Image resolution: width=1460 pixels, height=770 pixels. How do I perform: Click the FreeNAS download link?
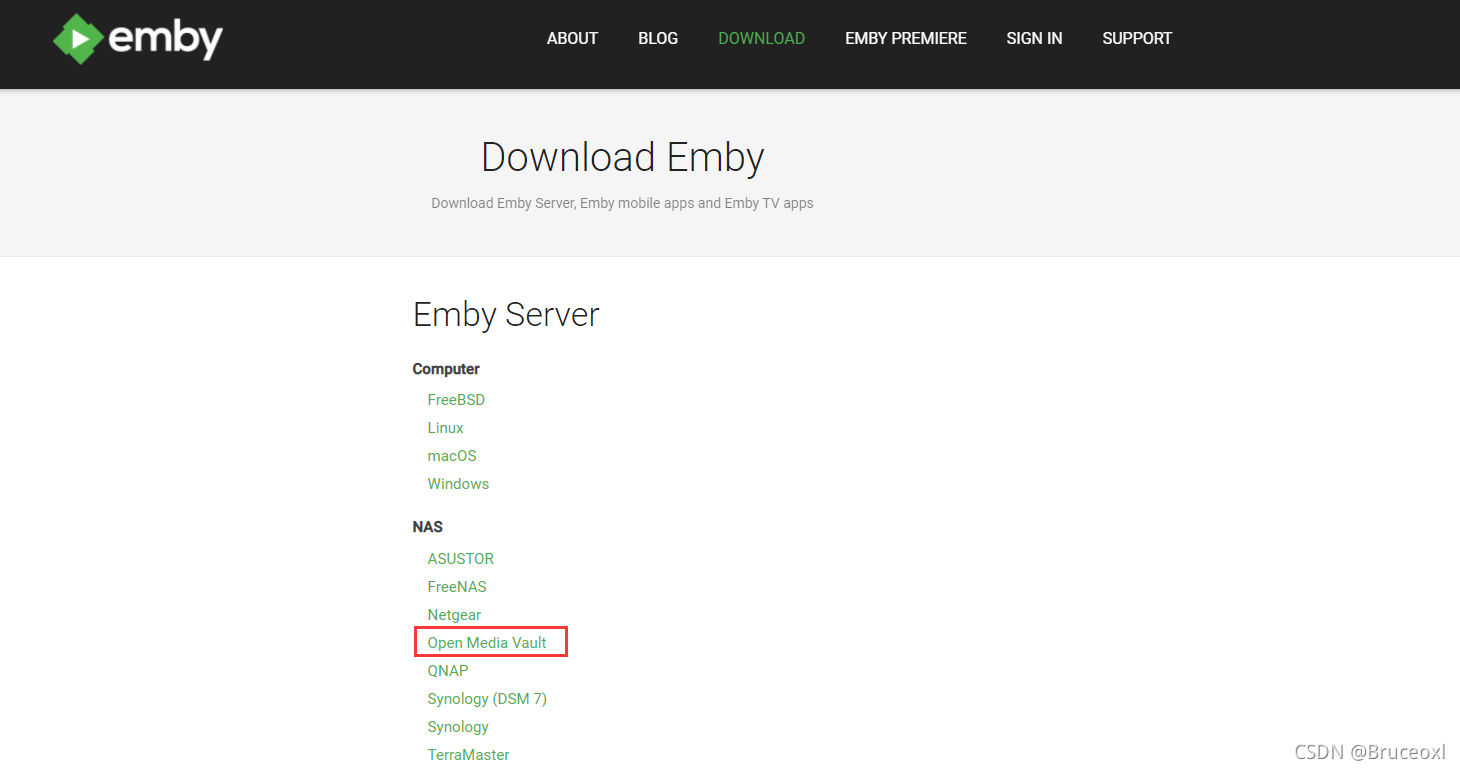(x=457, y=587)
